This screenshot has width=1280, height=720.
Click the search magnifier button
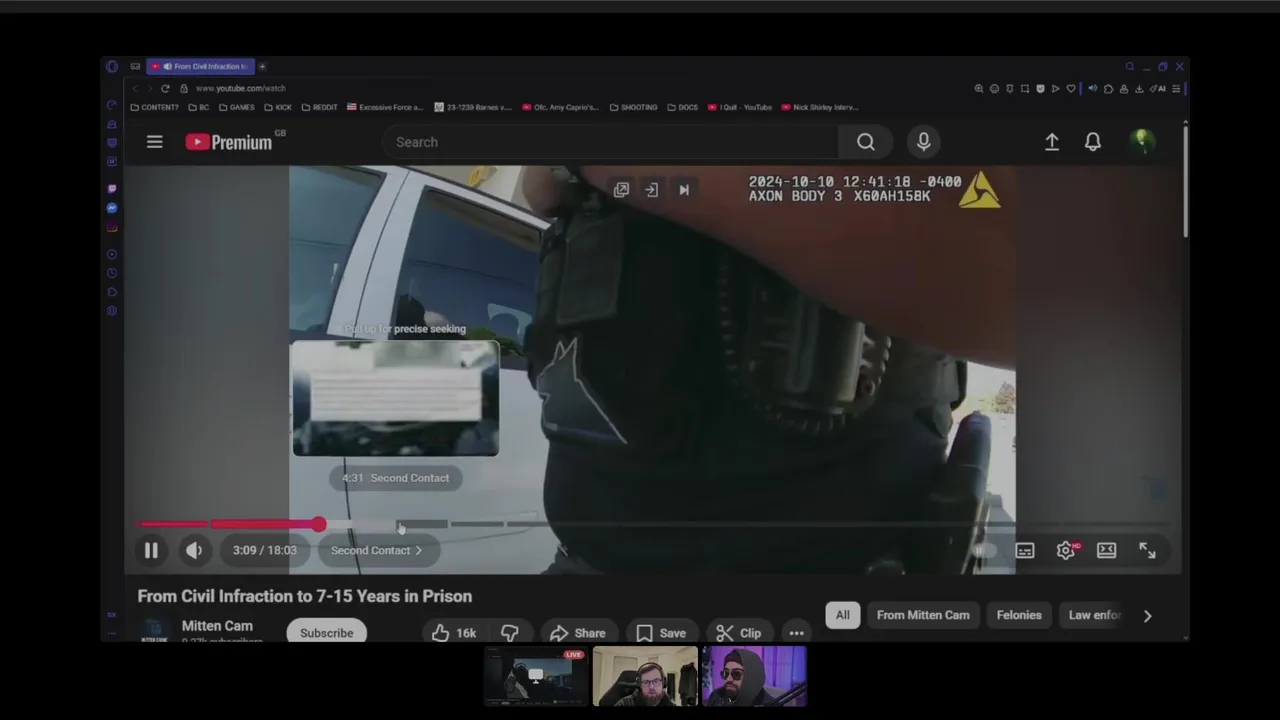(866, 142)
